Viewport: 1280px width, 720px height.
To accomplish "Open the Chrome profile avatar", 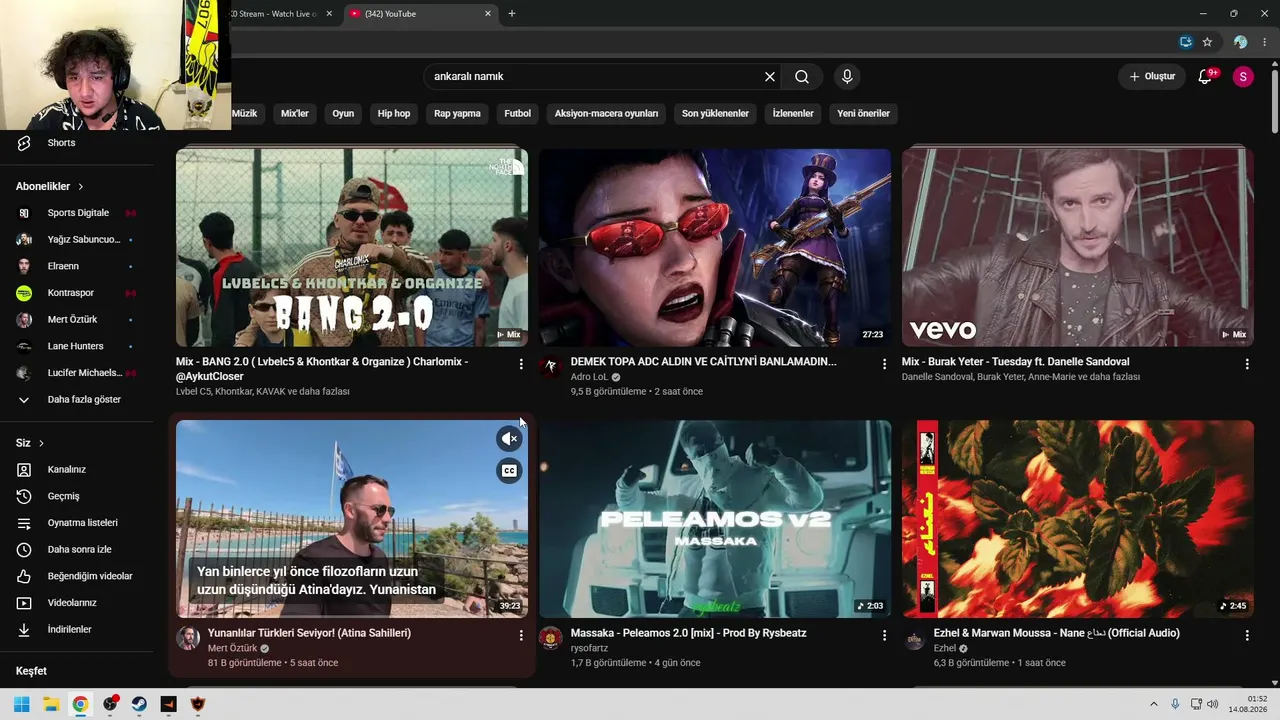I will coord(1240,42).
